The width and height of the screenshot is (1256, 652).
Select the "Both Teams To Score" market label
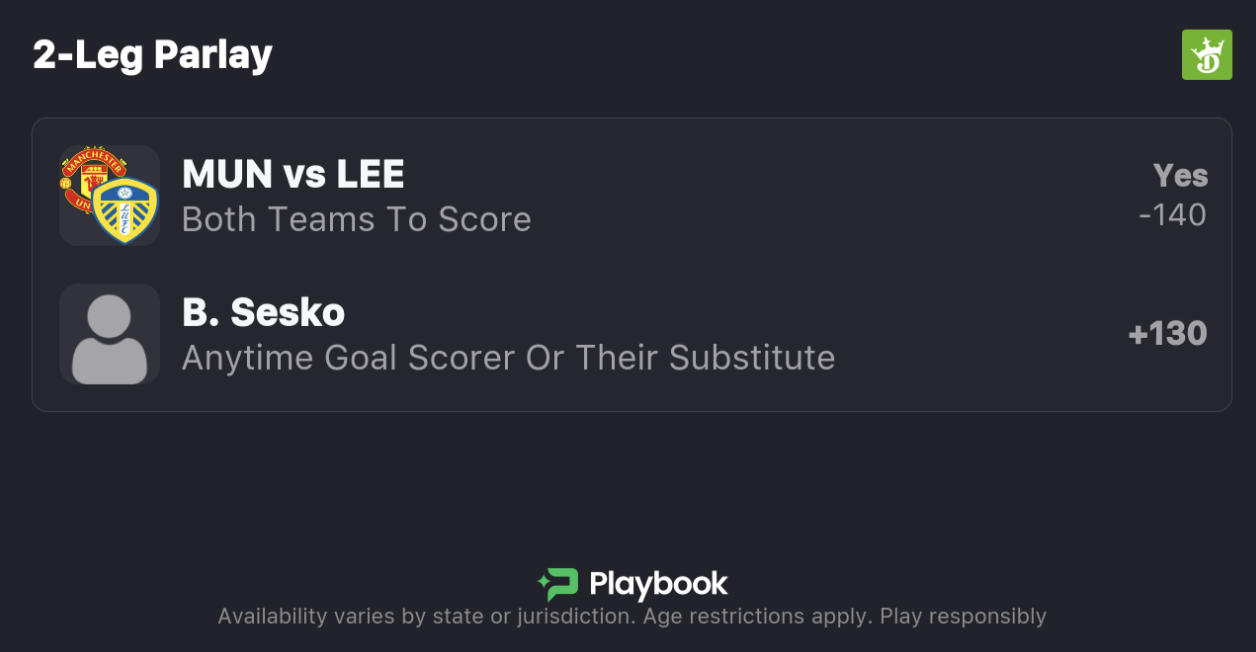[x=356, y=219]
